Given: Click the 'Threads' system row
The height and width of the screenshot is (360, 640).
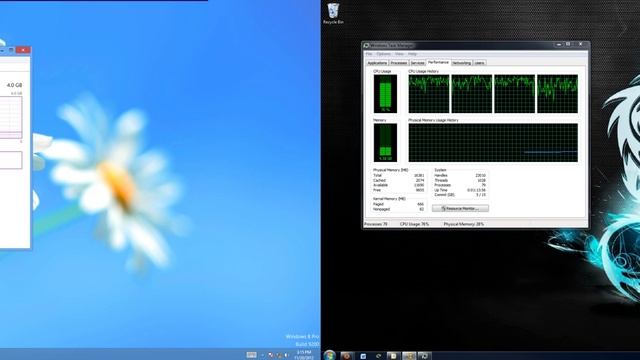Looking at the screenshot, I should tap(460, 180).
